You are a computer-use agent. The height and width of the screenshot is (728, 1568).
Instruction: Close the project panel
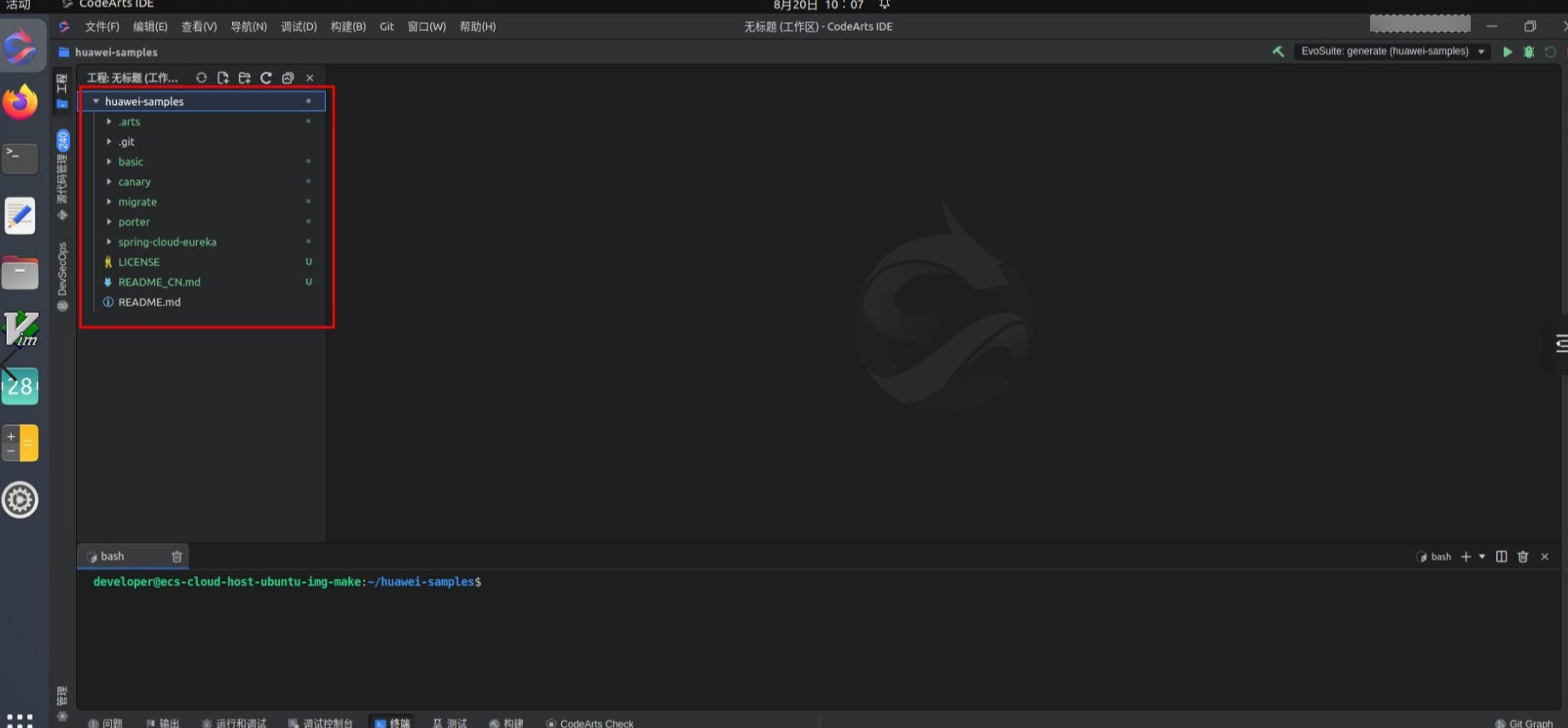click(x=310, y=78)
